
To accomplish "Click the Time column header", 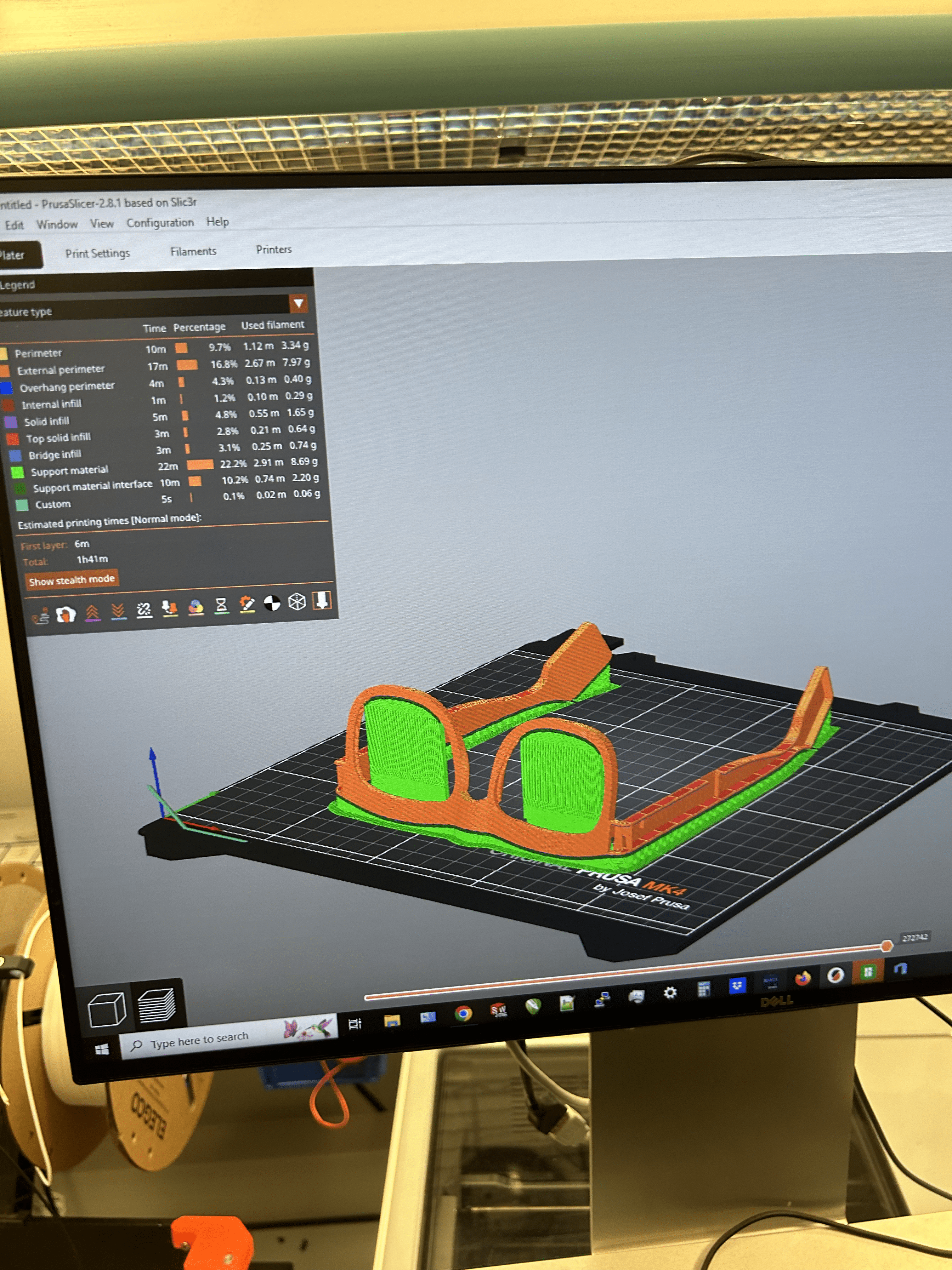I will coord(154,329).
